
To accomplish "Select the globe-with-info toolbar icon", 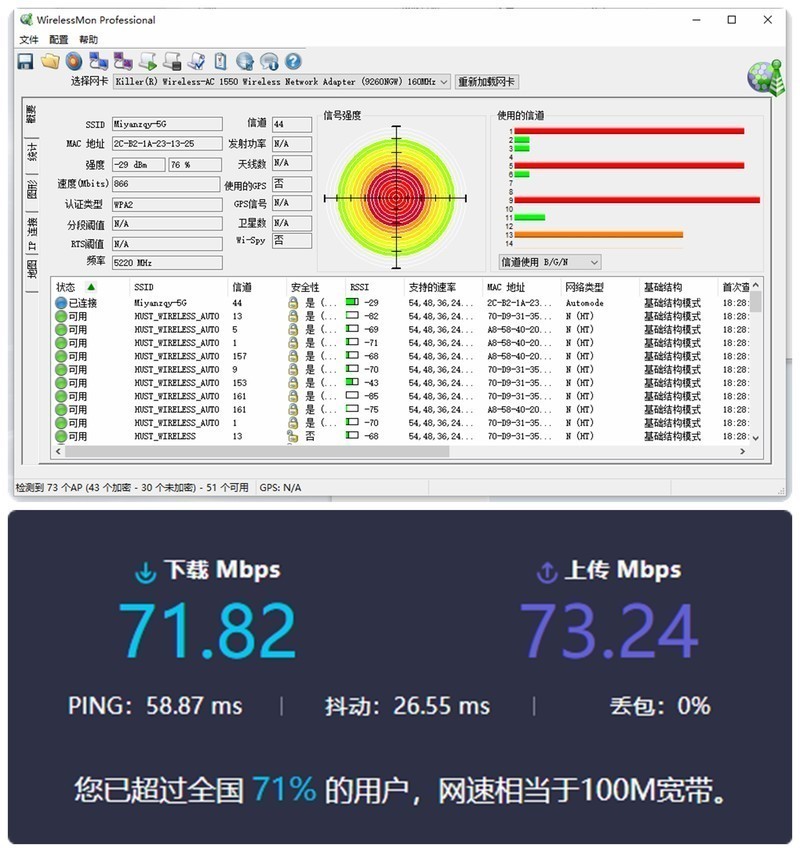I will pyautogui.click(x=268, y=61).
